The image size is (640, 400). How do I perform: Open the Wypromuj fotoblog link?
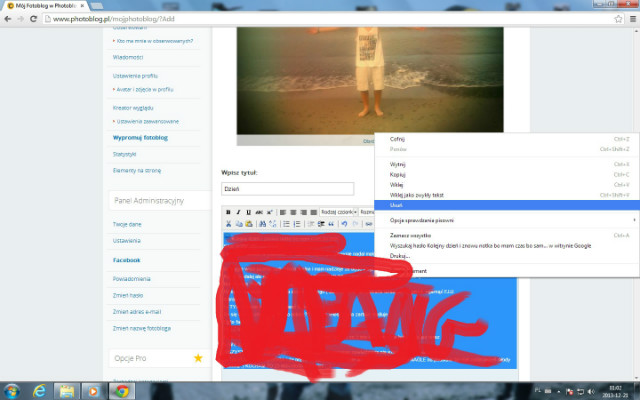[140, 138]
